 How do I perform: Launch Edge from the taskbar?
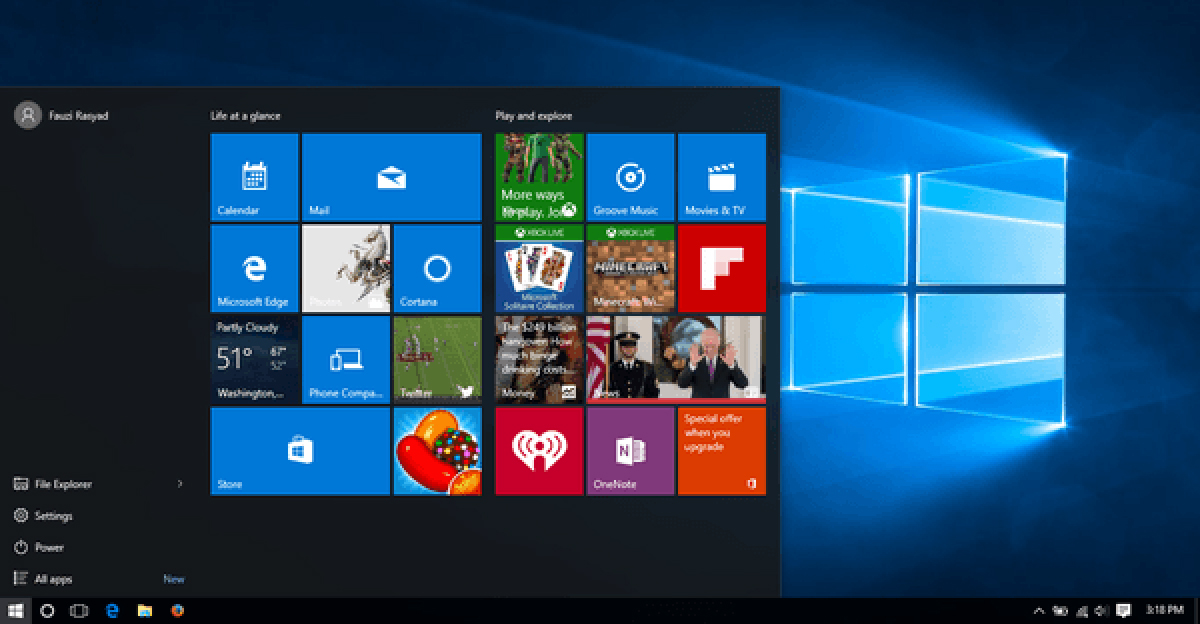113,610
